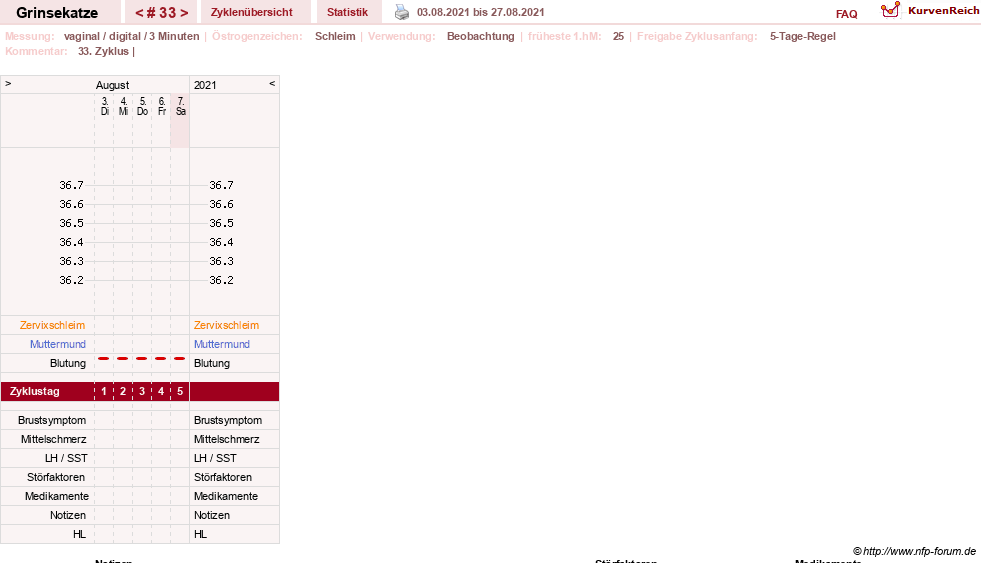The height and width of the screenshot is (563, 981).
Task: Click the right Brustsymptom row label
Action: click(x=228, y=420)
